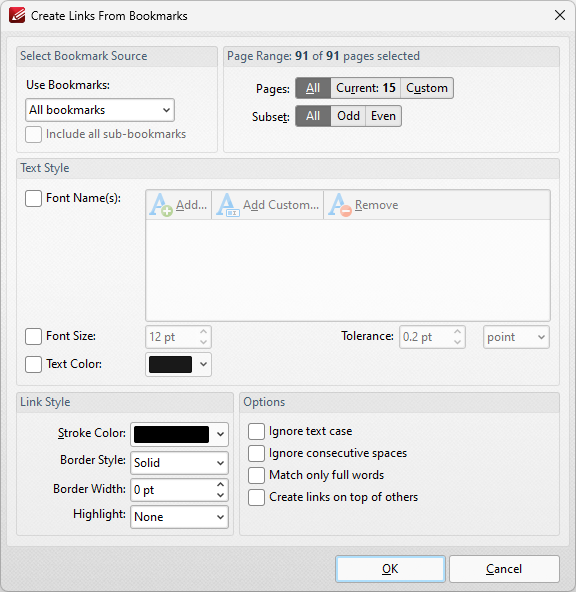Click the PDF-XChange app icon in title bar
The height and width of the screenshot is (592, 576).
coord(17,15)
